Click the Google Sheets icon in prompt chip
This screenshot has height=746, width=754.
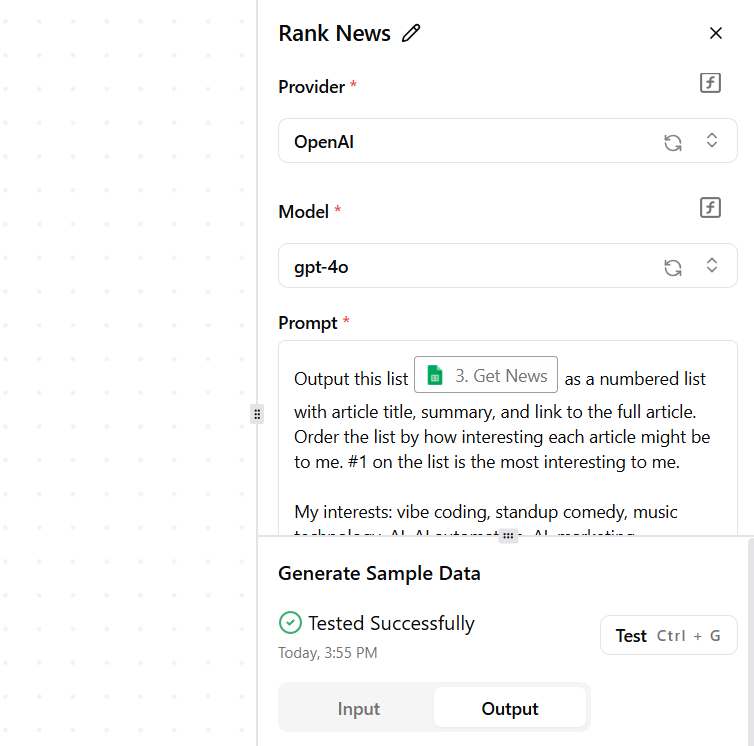coord(435,376)
